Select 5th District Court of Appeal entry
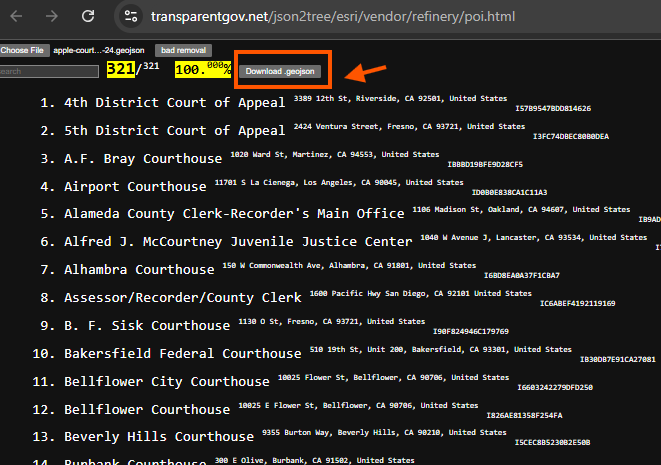The image size is (661, 465). point(174,131)
